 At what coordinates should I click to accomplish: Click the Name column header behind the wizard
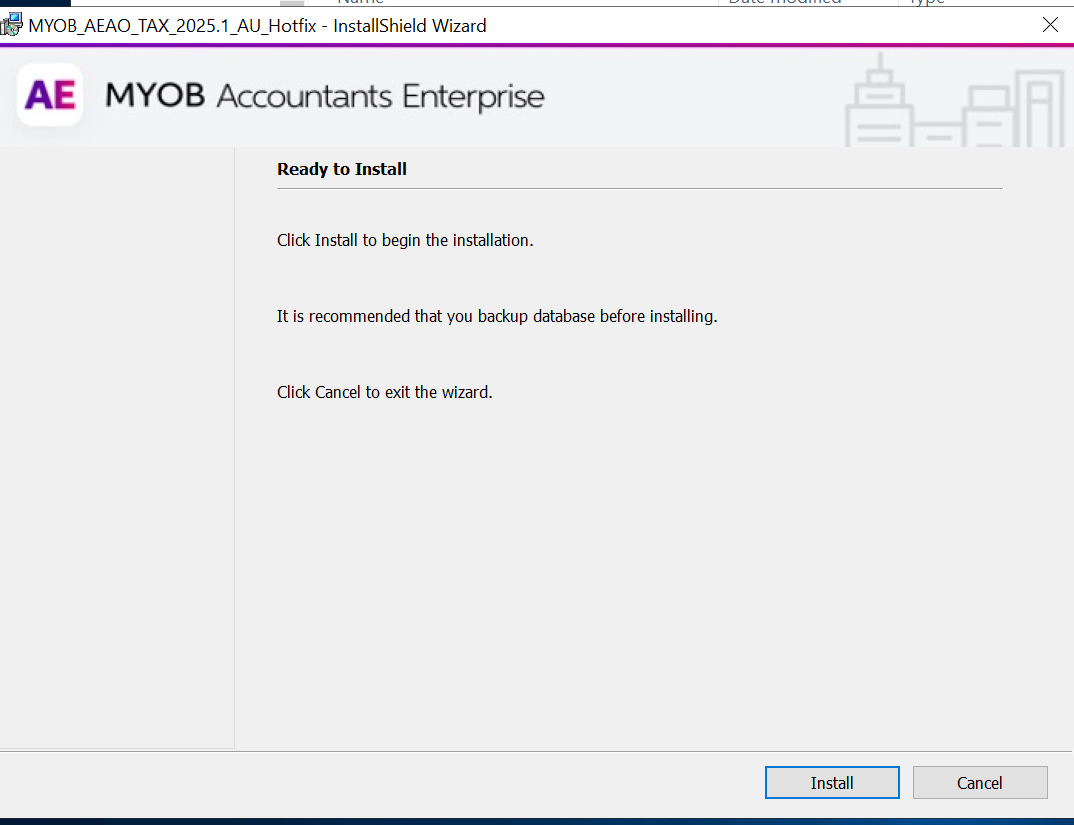pos(360,2)
